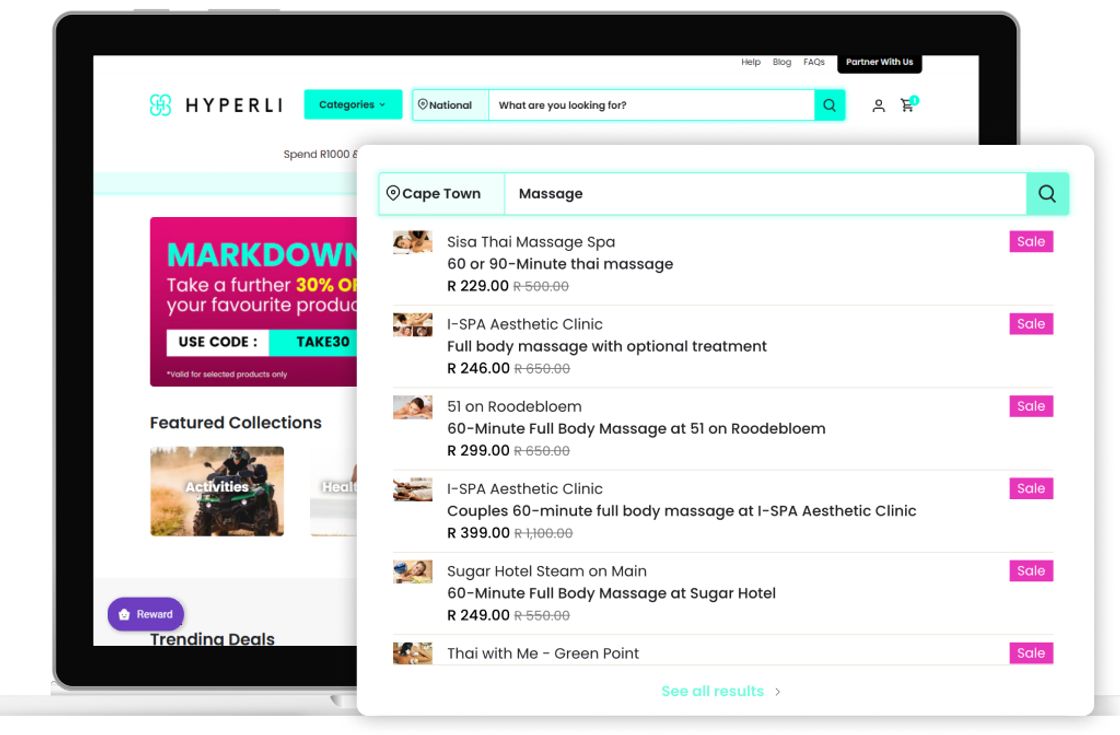Open the Help link
The height and width of the screenshot is (735, 1120).
point(751,62)
